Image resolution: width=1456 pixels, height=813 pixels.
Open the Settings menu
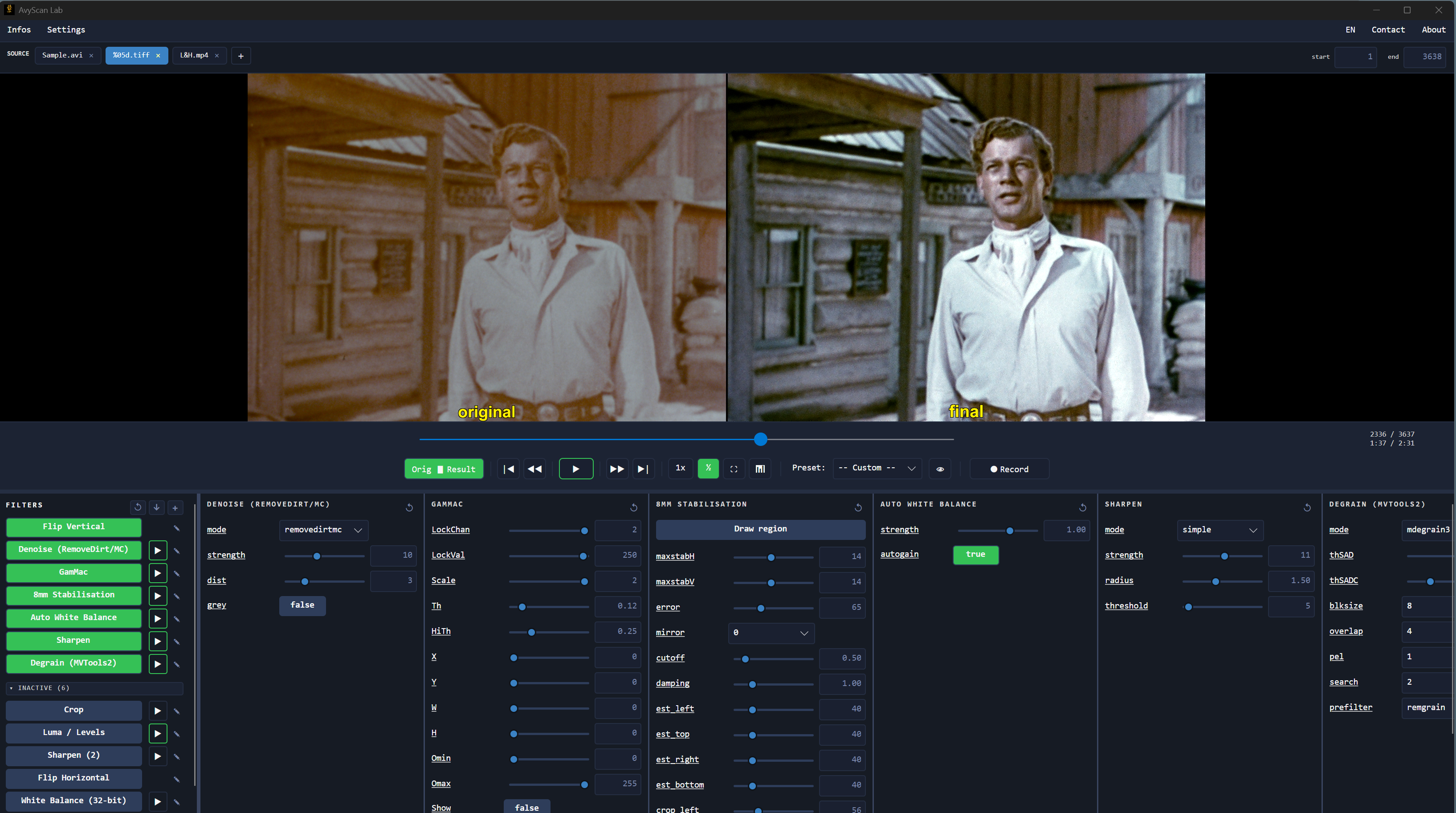coord(66,29)
